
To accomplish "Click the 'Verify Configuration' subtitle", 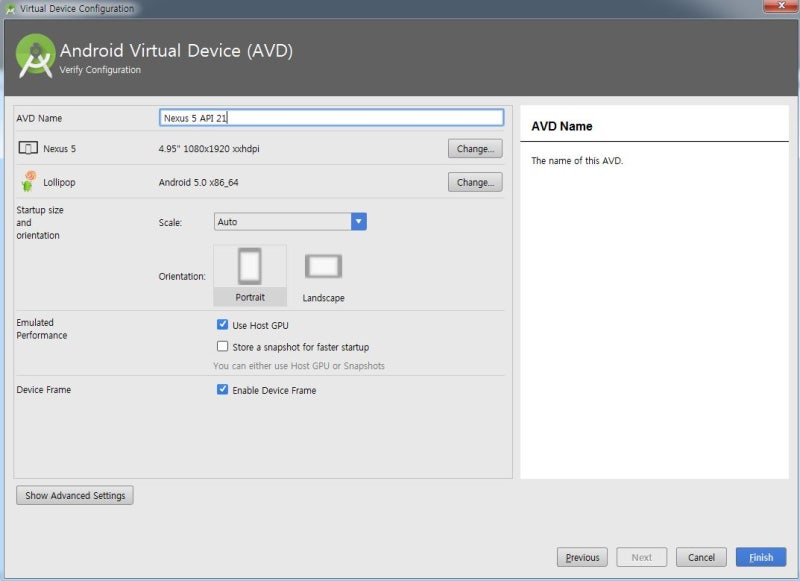I will pos(100,70).
